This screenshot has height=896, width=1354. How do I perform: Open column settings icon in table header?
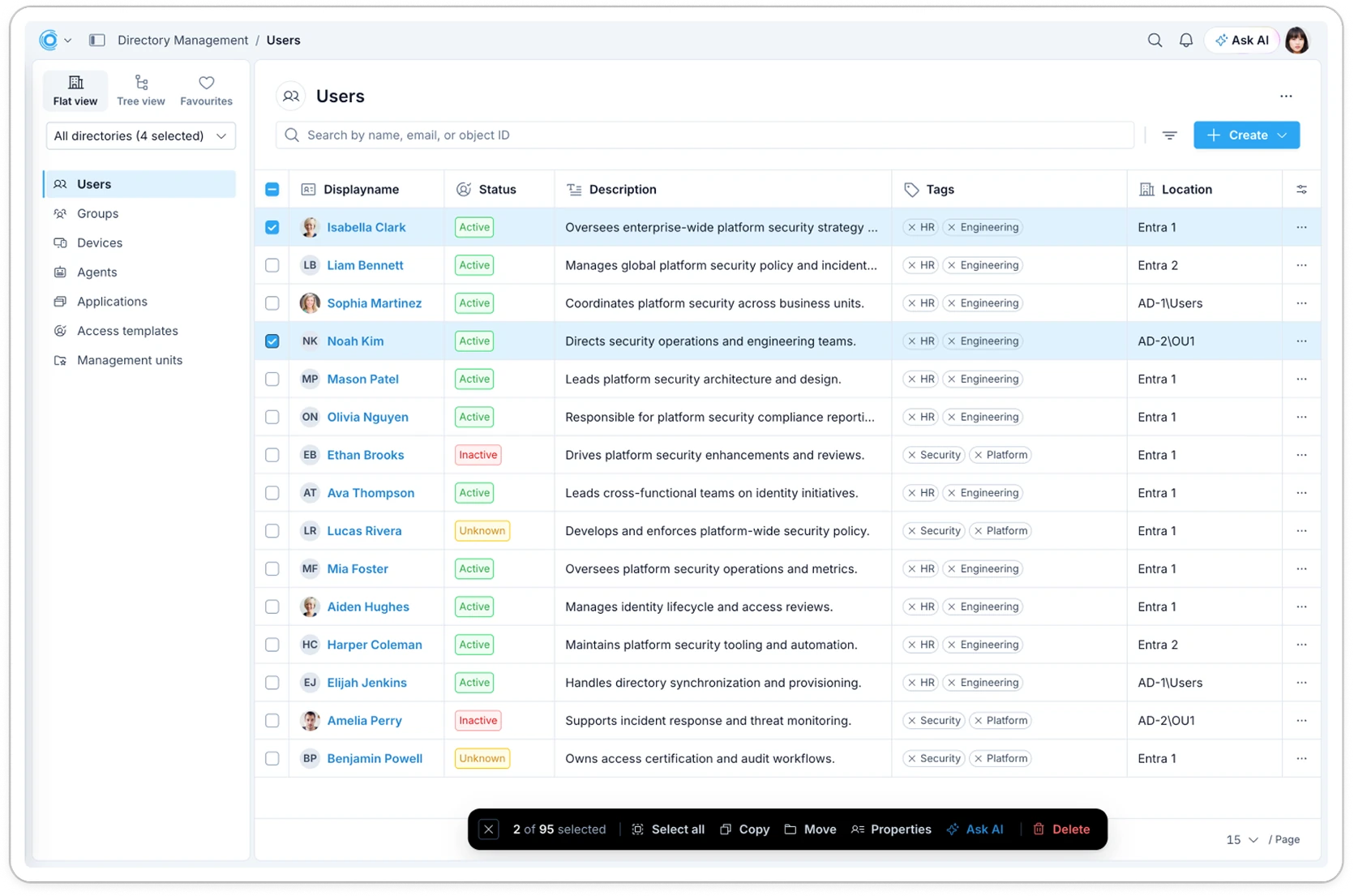[x=1301, y=189]
